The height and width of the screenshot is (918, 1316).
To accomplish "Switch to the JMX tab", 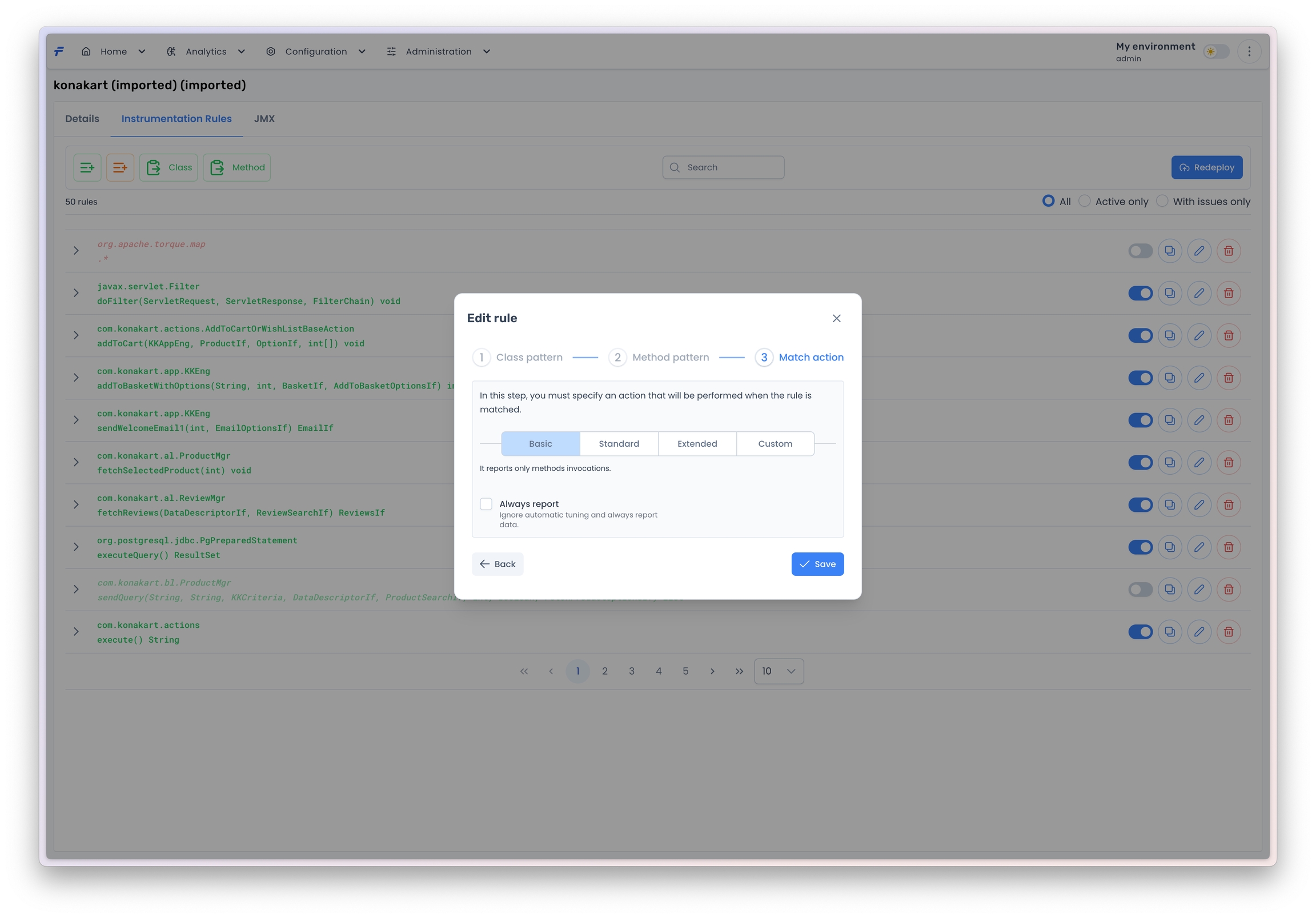I will click(264, 119).
